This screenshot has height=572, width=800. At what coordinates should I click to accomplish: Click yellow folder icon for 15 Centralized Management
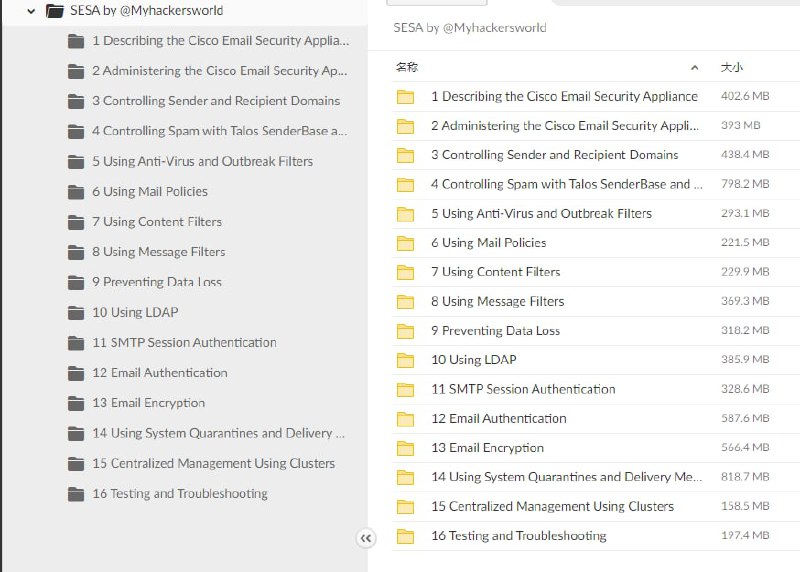click(406, 507)
